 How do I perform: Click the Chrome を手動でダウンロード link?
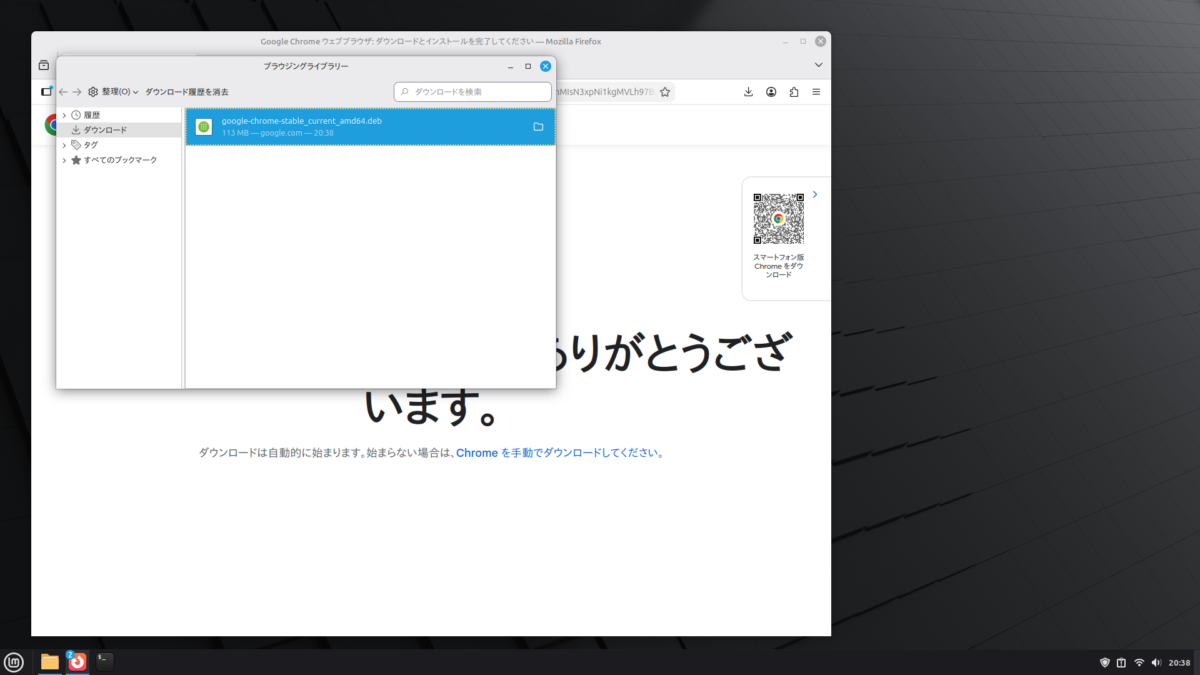tap(558, 453)
